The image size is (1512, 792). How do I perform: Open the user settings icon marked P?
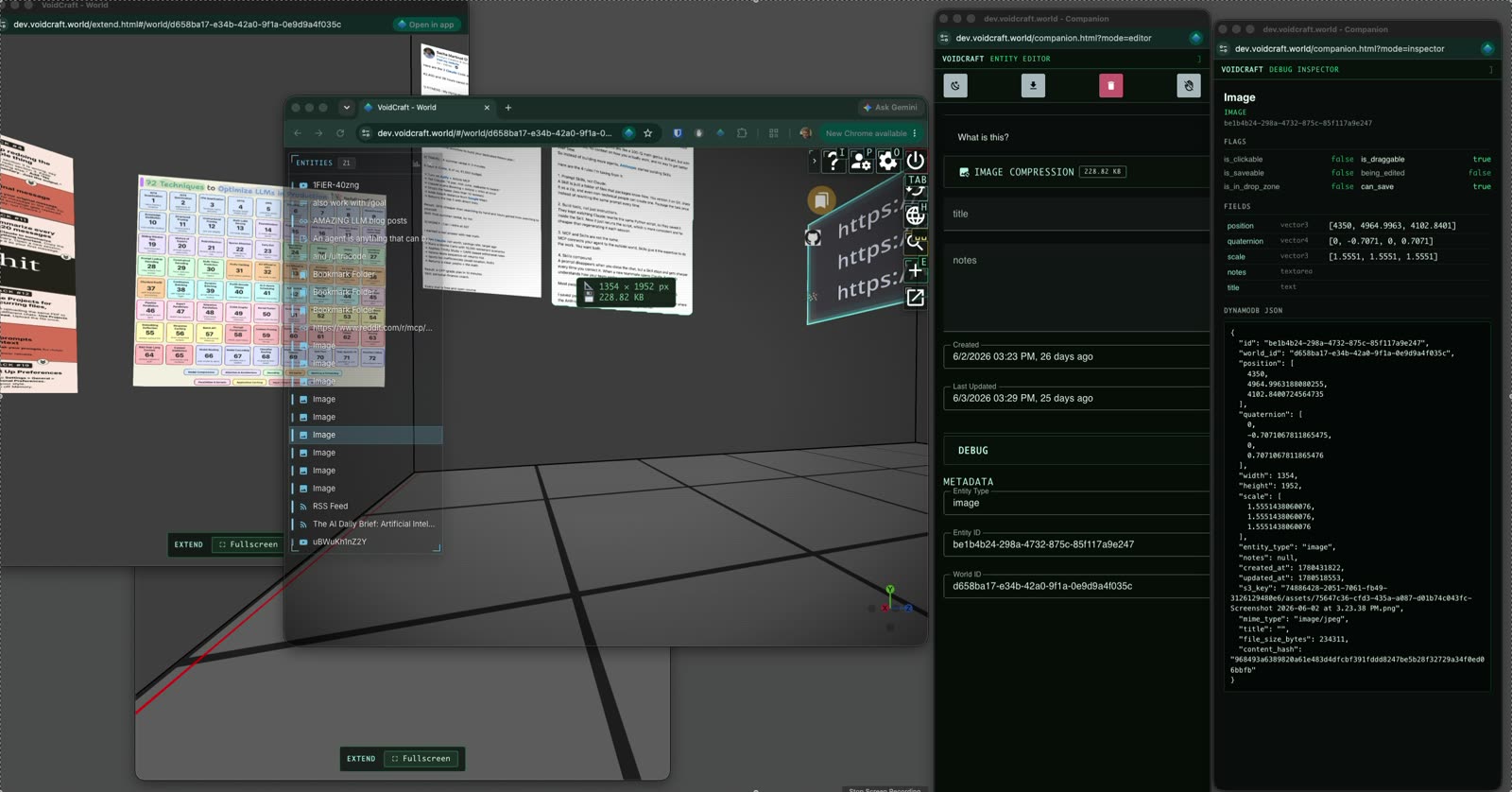pos(860,162)
